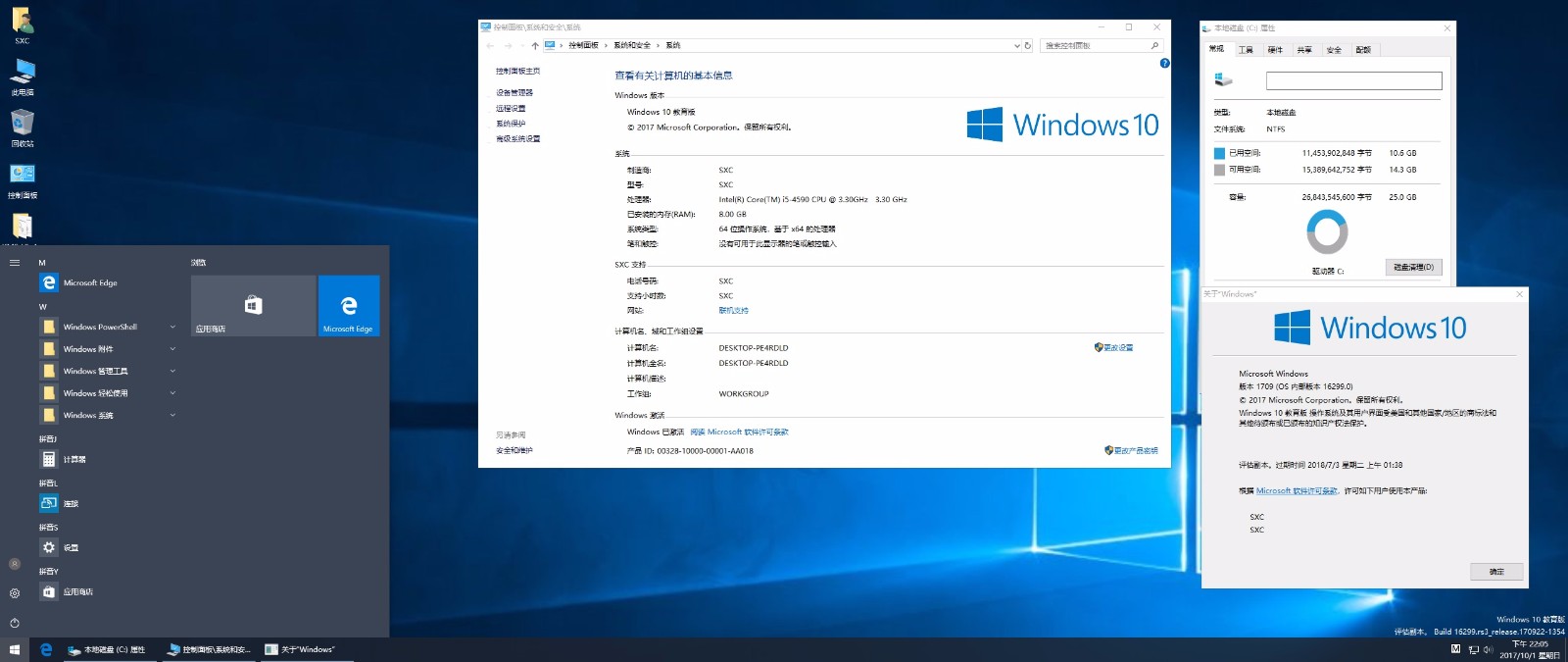Open Control Panel (控制面板) desktop icon

(x=22, y=180)
